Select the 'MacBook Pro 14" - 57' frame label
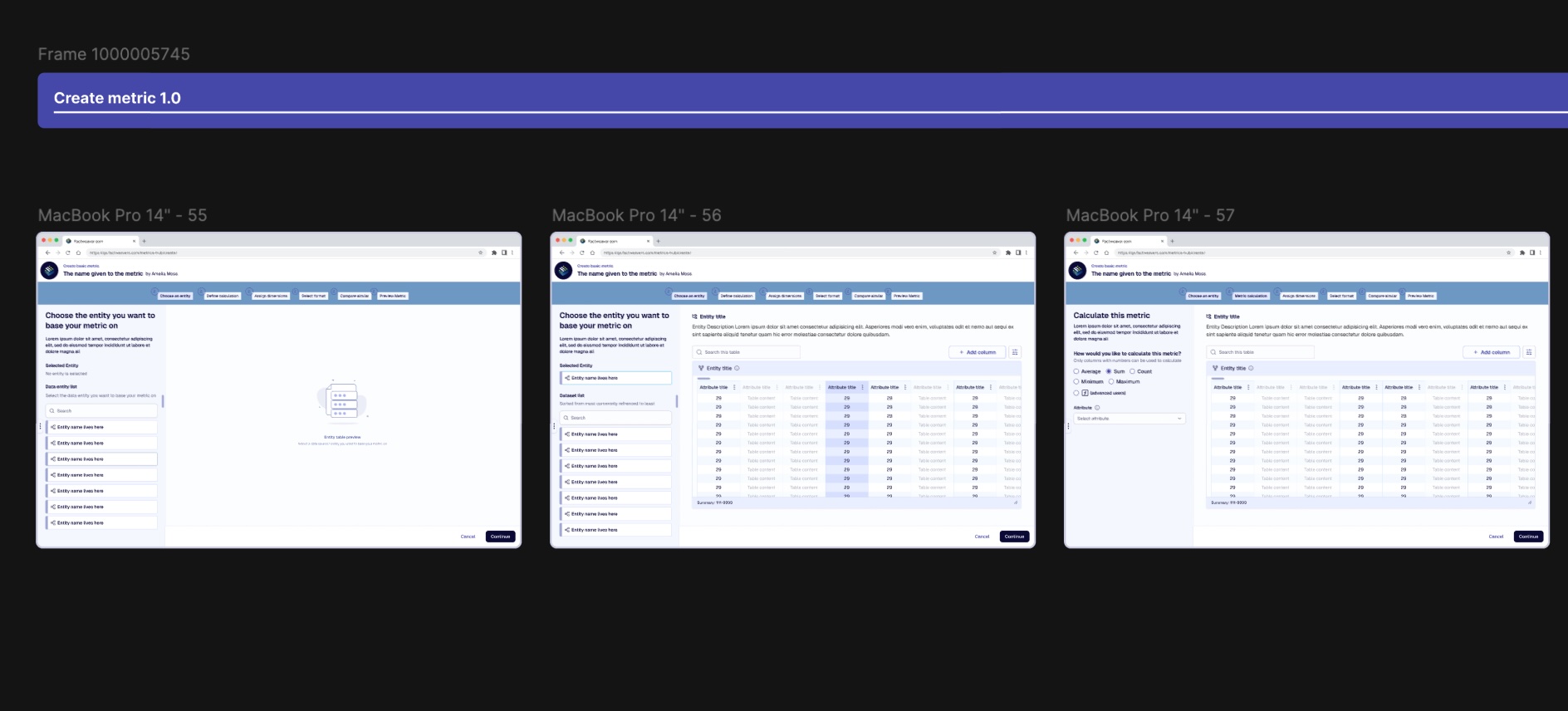The image size is (1568, 711). 1150,215
